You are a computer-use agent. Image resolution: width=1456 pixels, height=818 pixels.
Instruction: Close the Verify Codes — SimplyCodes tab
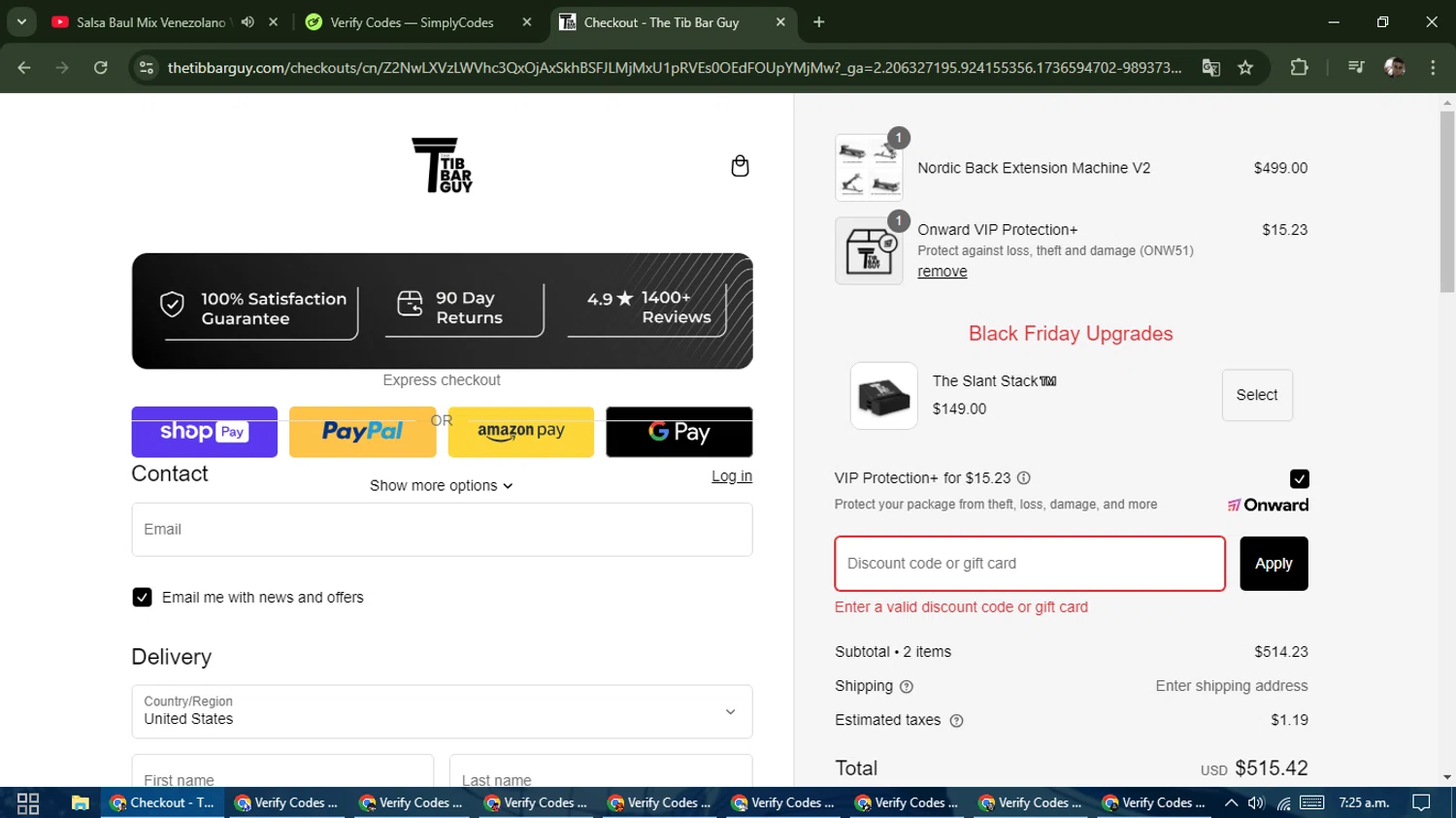pyautogui.click(x=527, y=22)
